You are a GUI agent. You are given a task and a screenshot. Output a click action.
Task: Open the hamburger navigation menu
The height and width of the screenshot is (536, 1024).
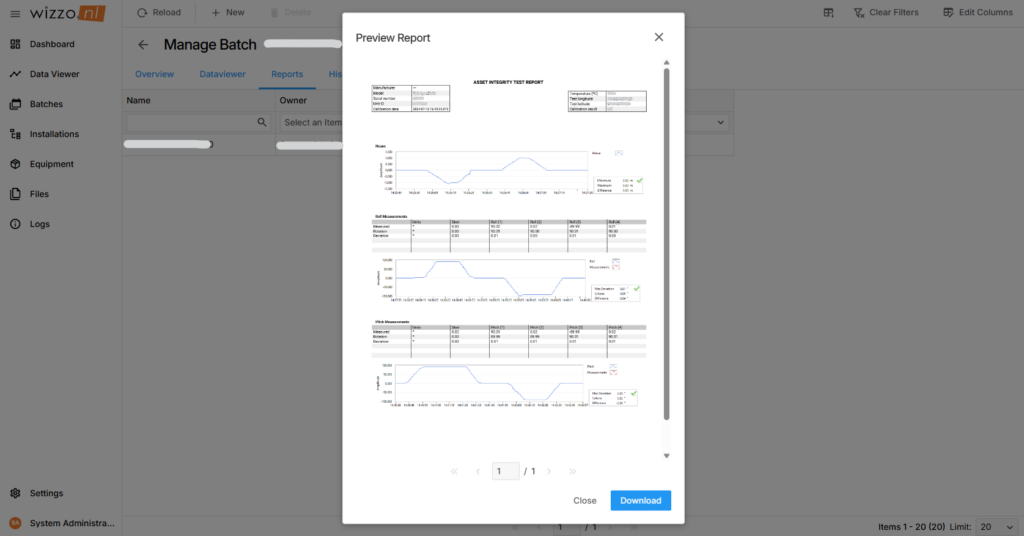click(15, 13)
